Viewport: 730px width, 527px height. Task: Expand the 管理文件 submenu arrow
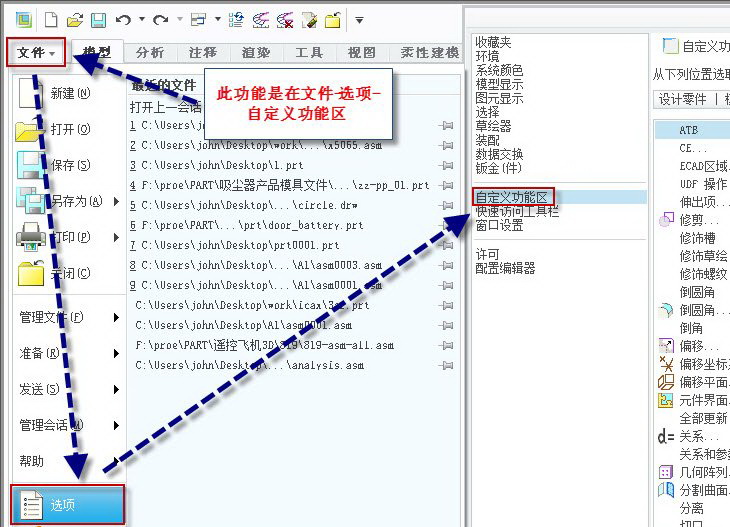(116, 318)
